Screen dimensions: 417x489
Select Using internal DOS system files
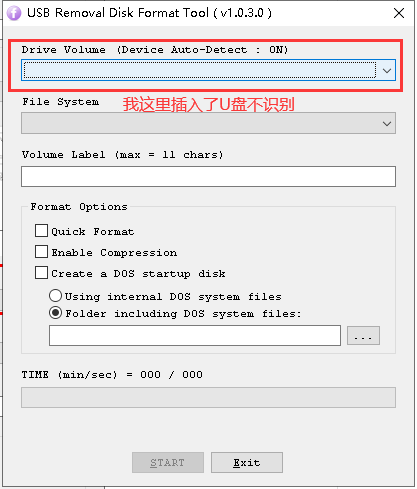tap(55, 296)
